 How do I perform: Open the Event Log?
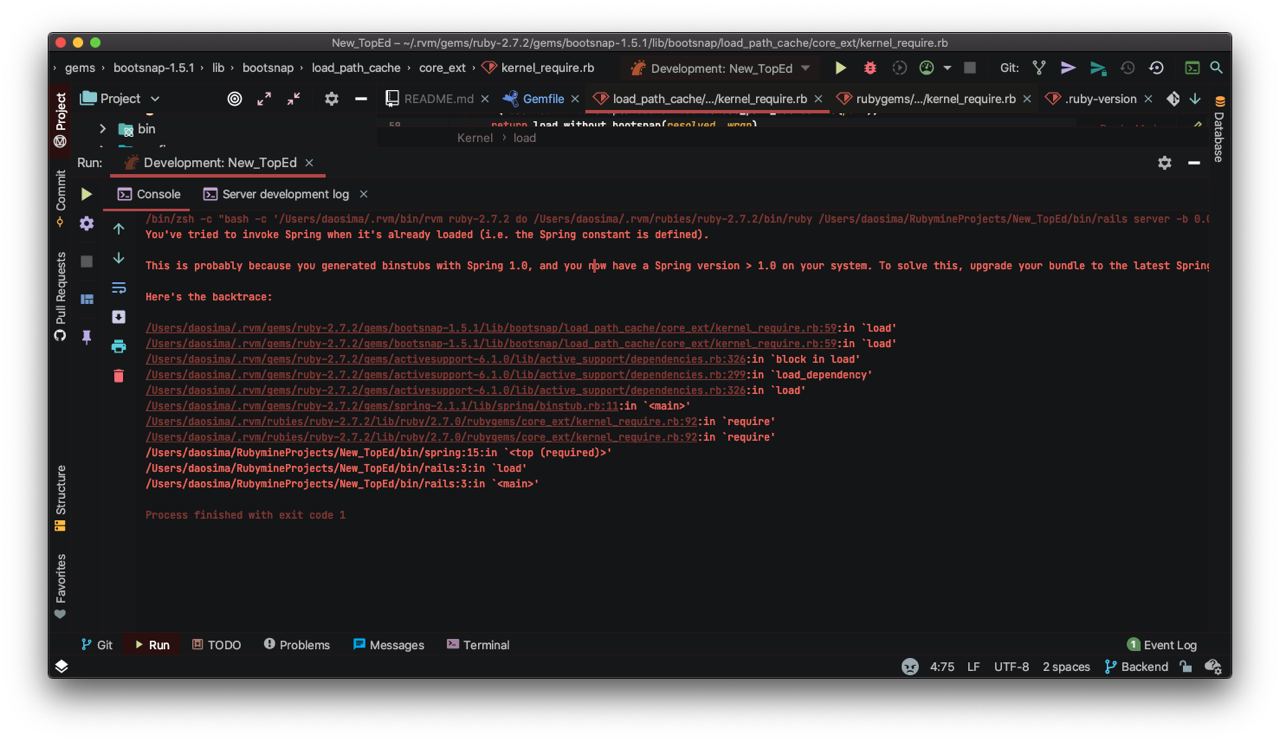(x=1162, y=645)
